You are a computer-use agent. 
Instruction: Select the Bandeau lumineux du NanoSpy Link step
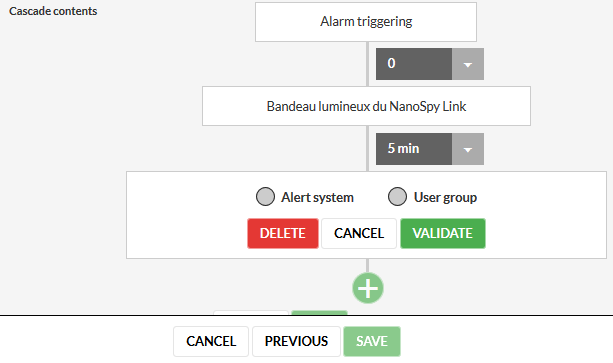(366, 106)
